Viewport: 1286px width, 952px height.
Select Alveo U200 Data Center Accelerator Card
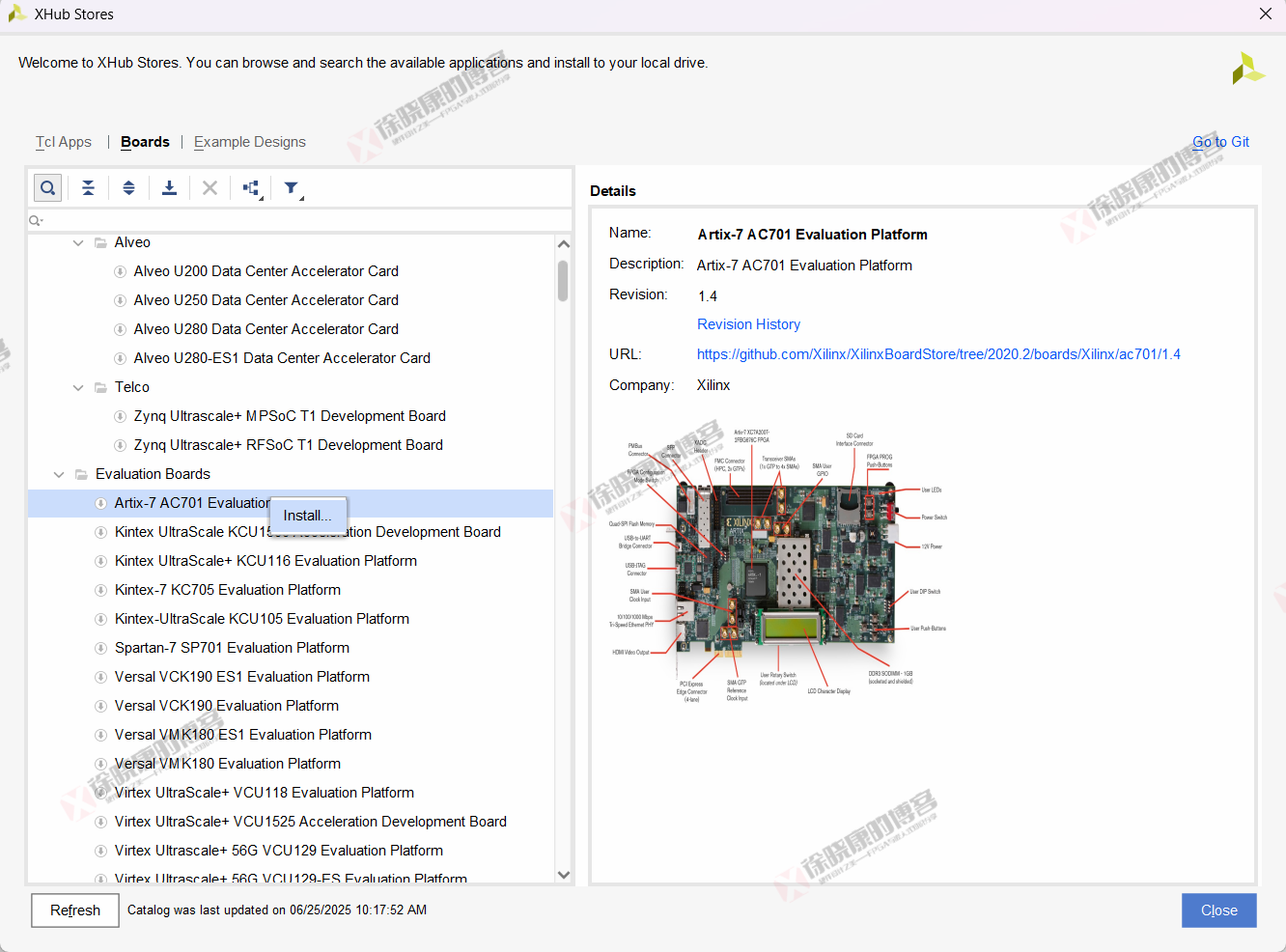coord(266,271)
